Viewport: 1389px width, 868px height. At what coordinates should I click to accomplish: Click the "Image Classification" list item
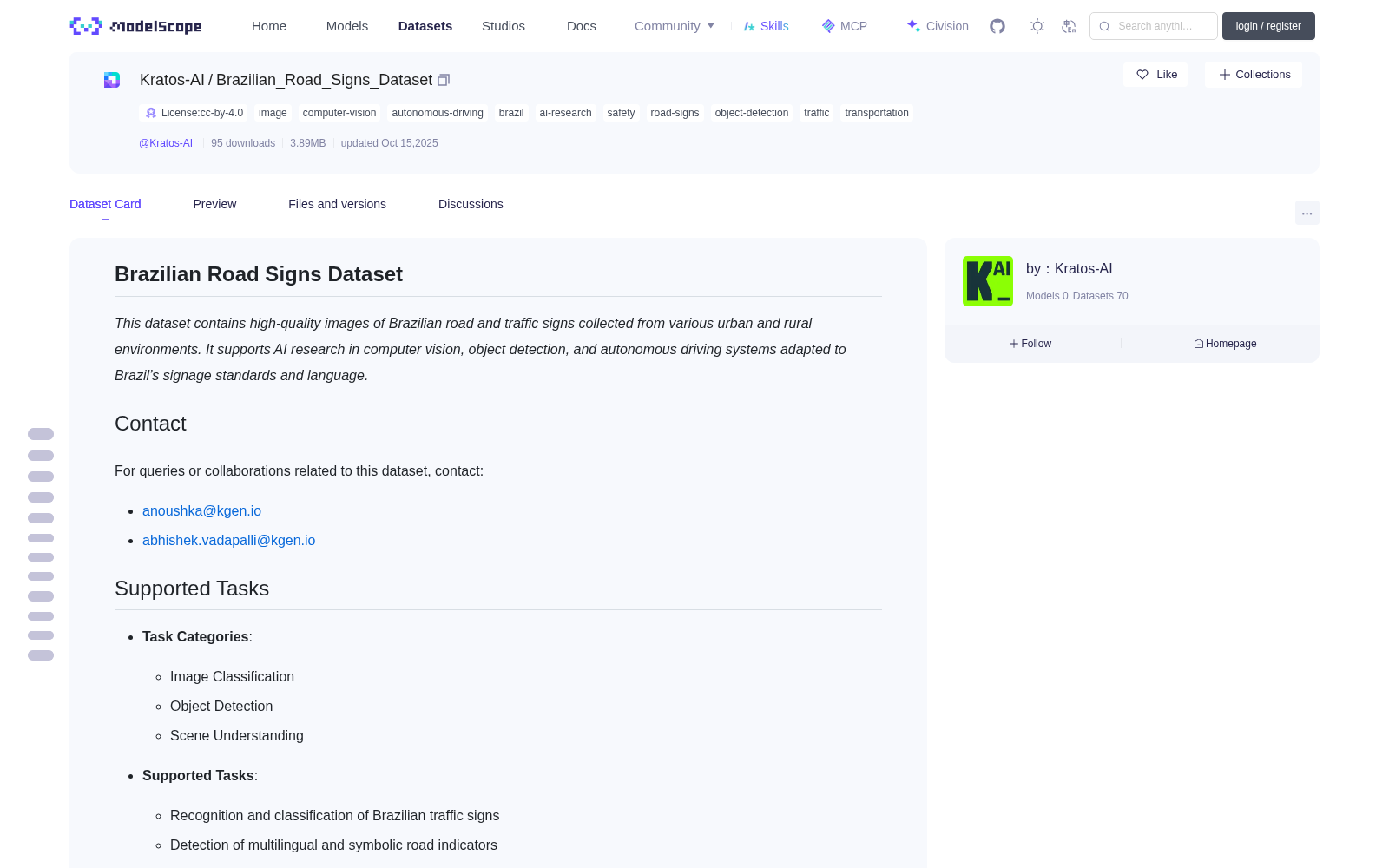click(232, 677)
